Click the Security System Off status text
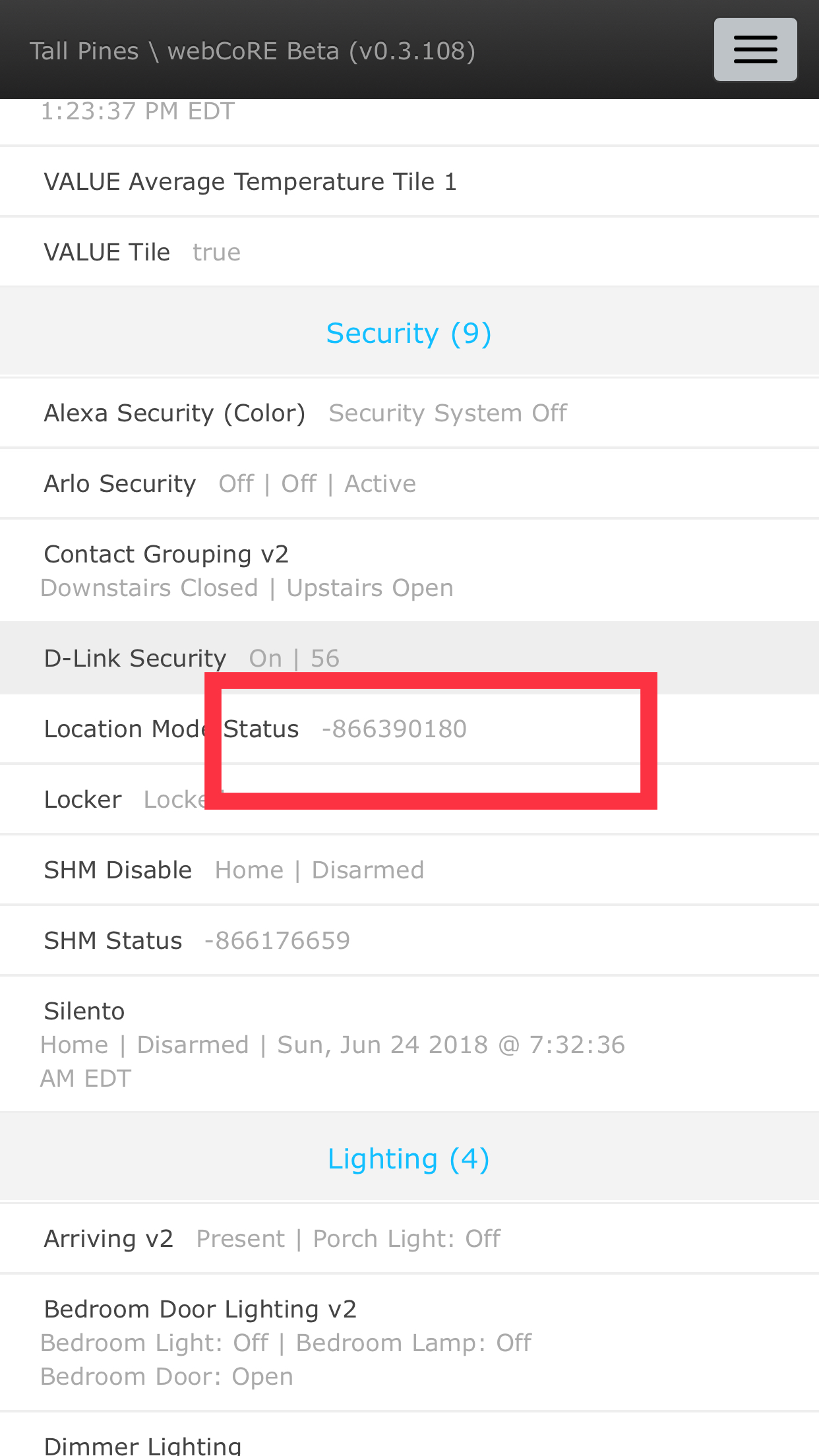819x1456 pixels. [448, 413]
